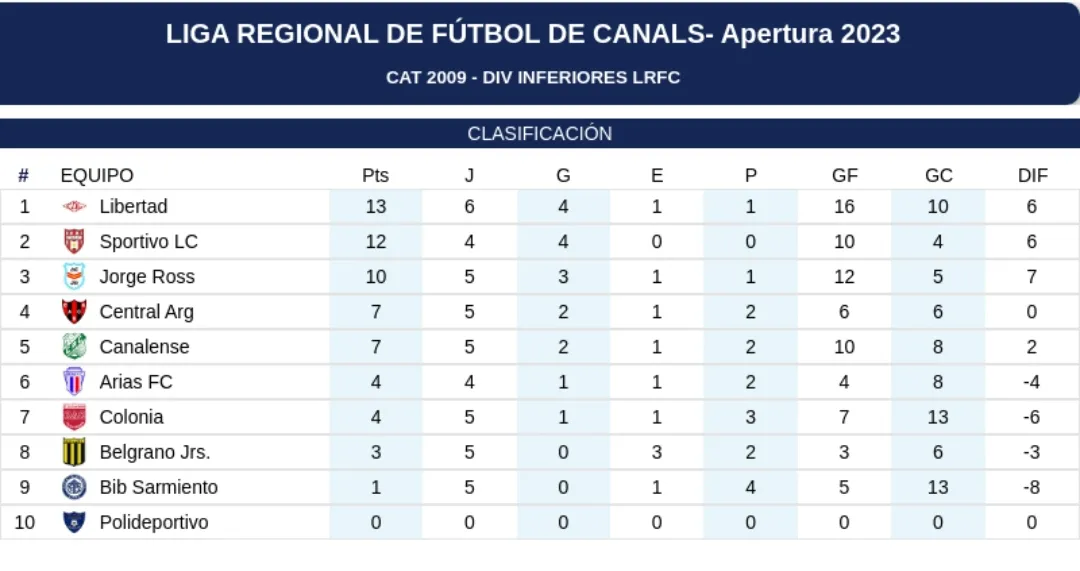Select the Jorge Ross team logo
The image size is (1080, 571).
click(x=75, y=277)
